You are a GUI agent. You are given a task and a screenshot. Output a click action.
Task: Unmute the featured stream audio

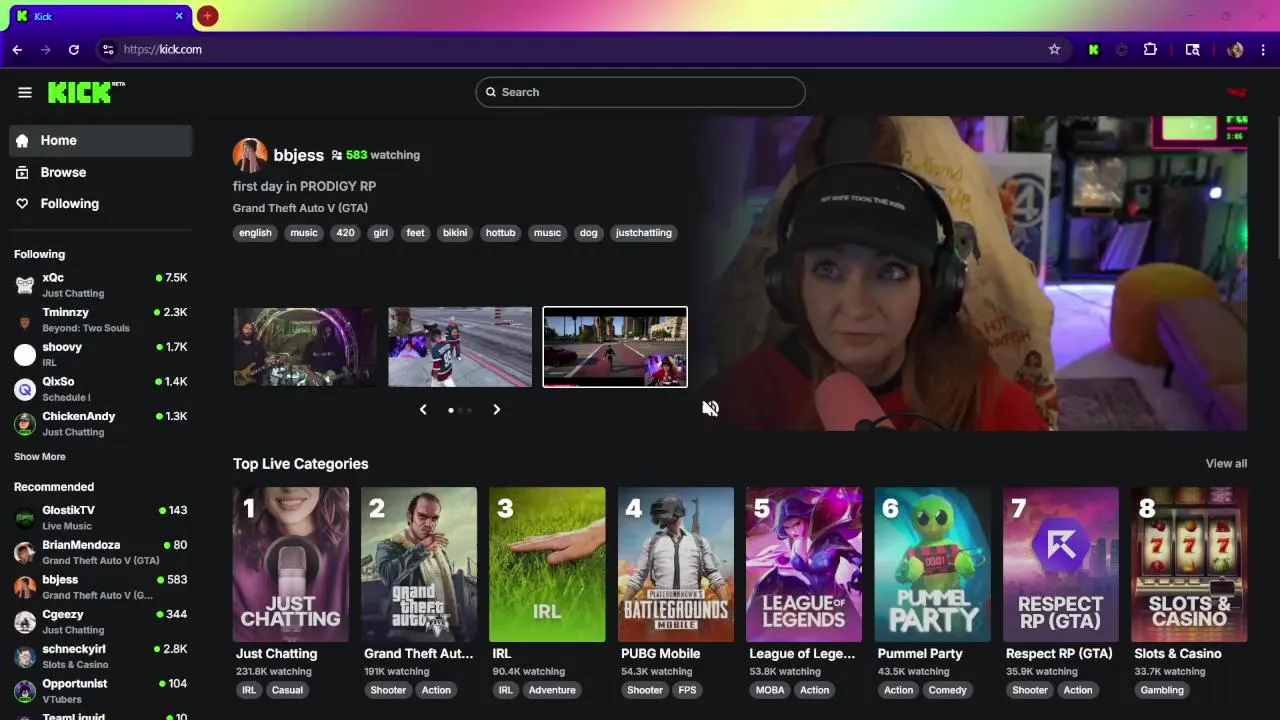click(x=710, y=408)
